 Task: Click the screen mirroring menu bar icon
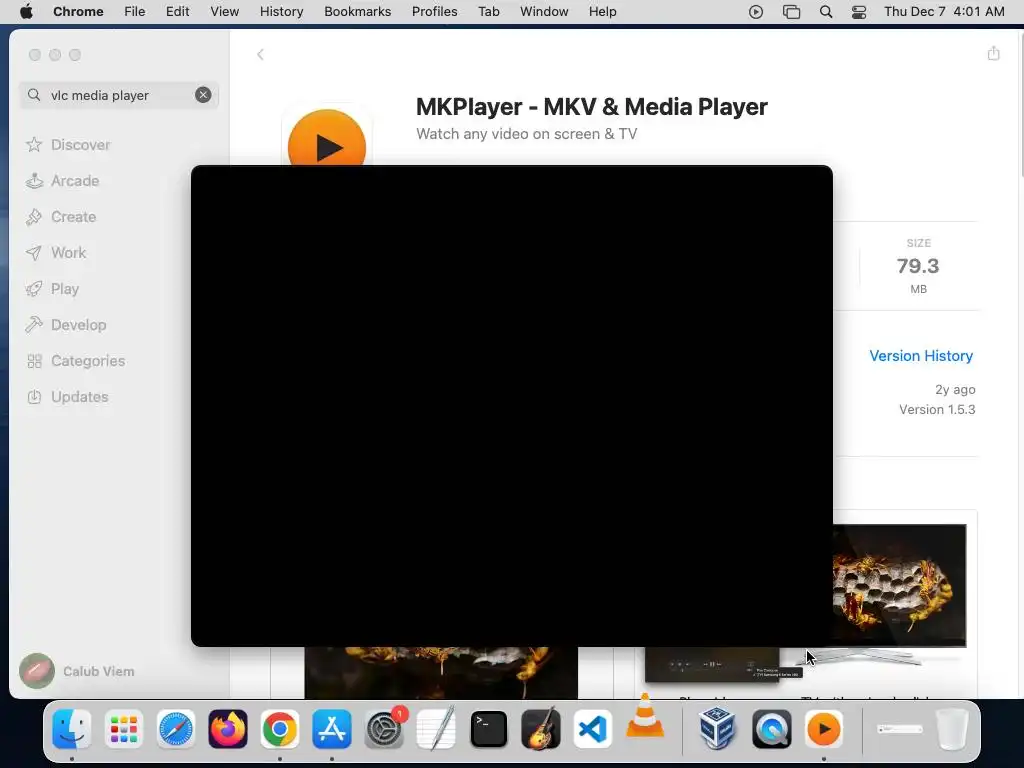tap(791, 12)
